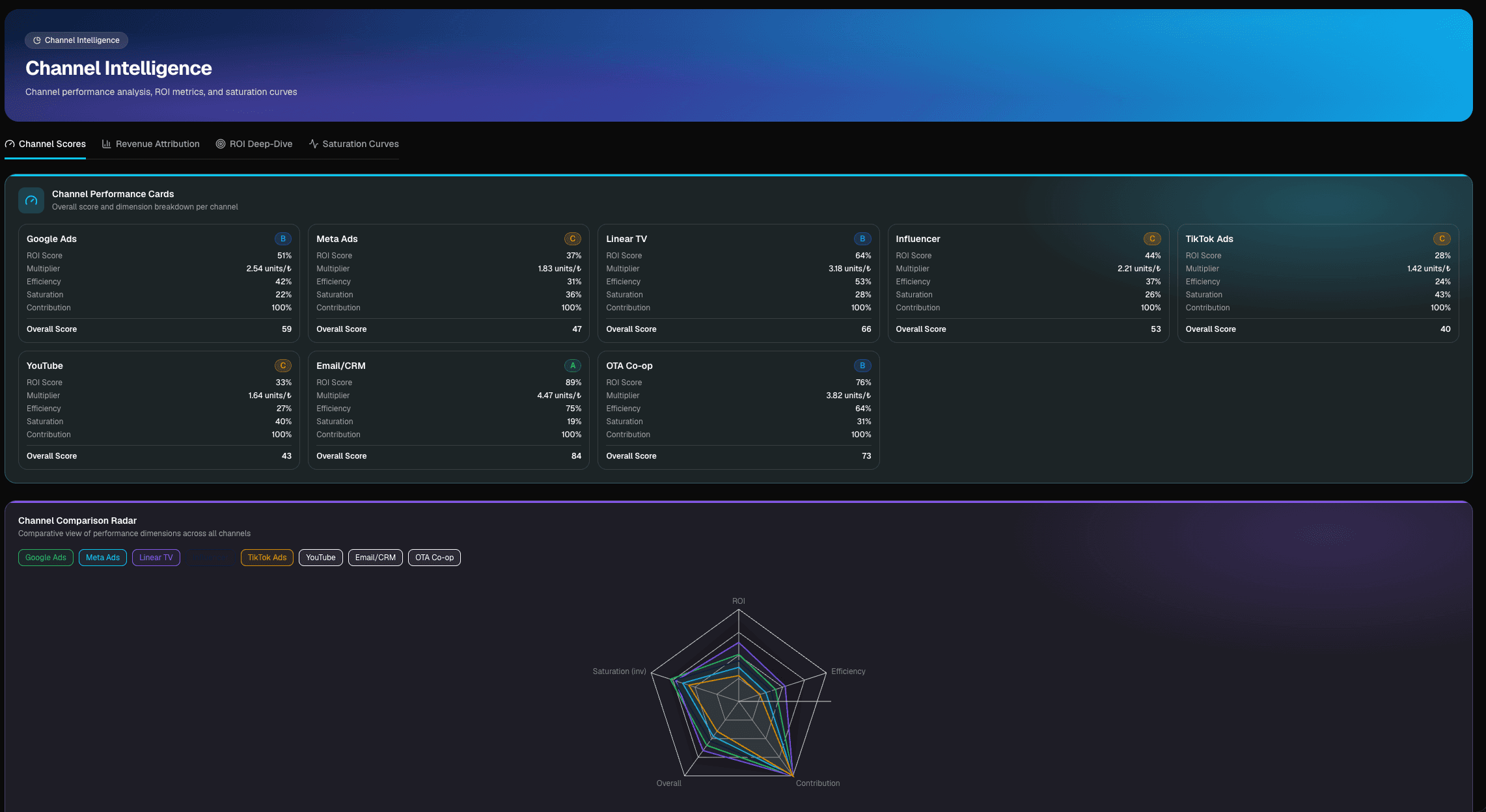
Task: Show the dimmed Influencer radar series
Action: coord(210,558)
